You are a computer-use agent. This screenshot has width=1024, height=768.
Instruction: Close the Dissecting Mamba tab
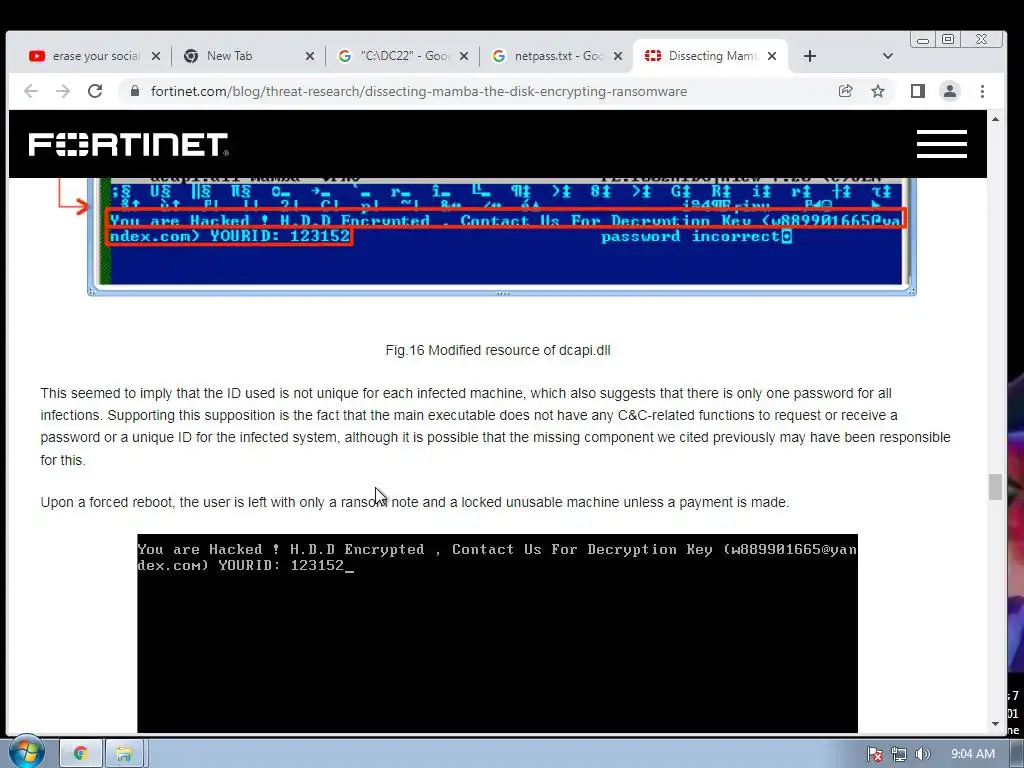(772, 56)
